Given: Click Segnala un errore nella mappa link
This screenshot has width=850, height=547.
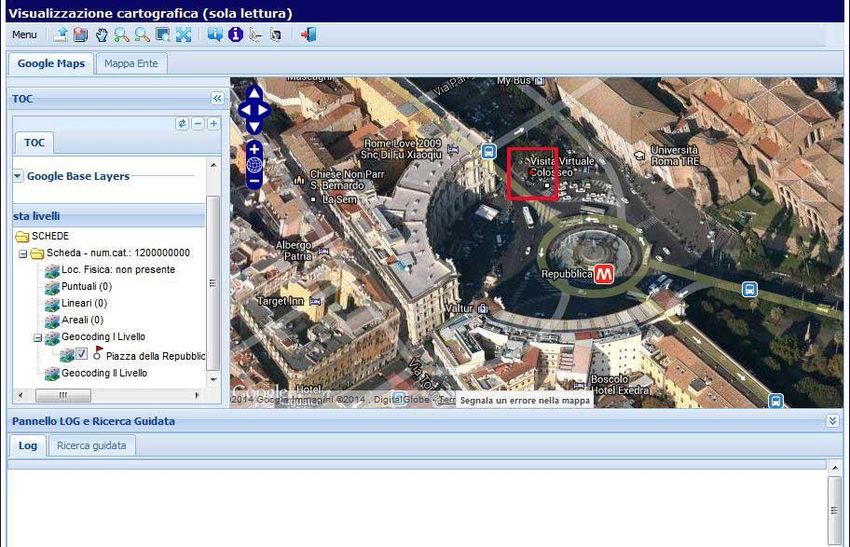Looking at the screenshot, I should (x=525, y=401).
